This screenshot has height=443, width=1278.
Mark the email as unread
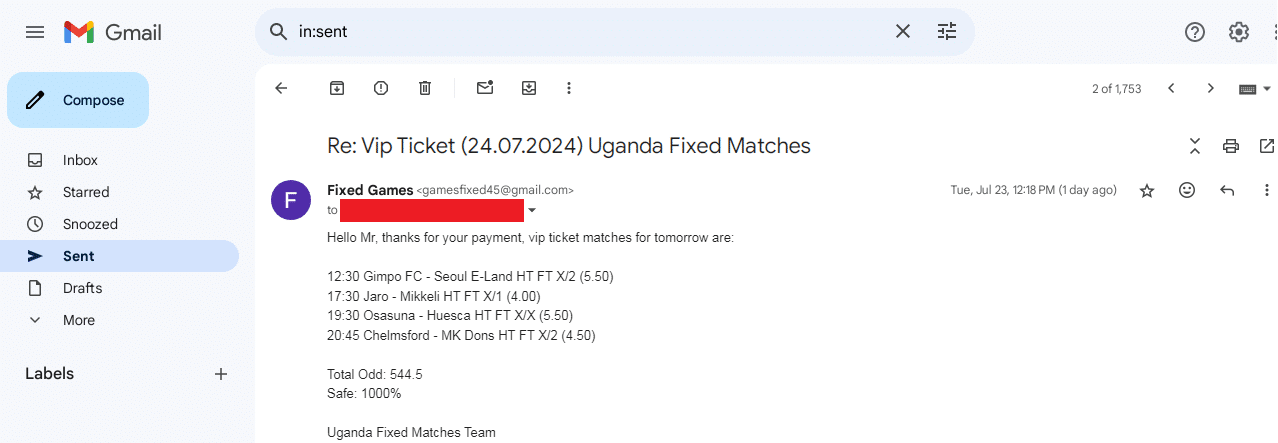(485, 88)
